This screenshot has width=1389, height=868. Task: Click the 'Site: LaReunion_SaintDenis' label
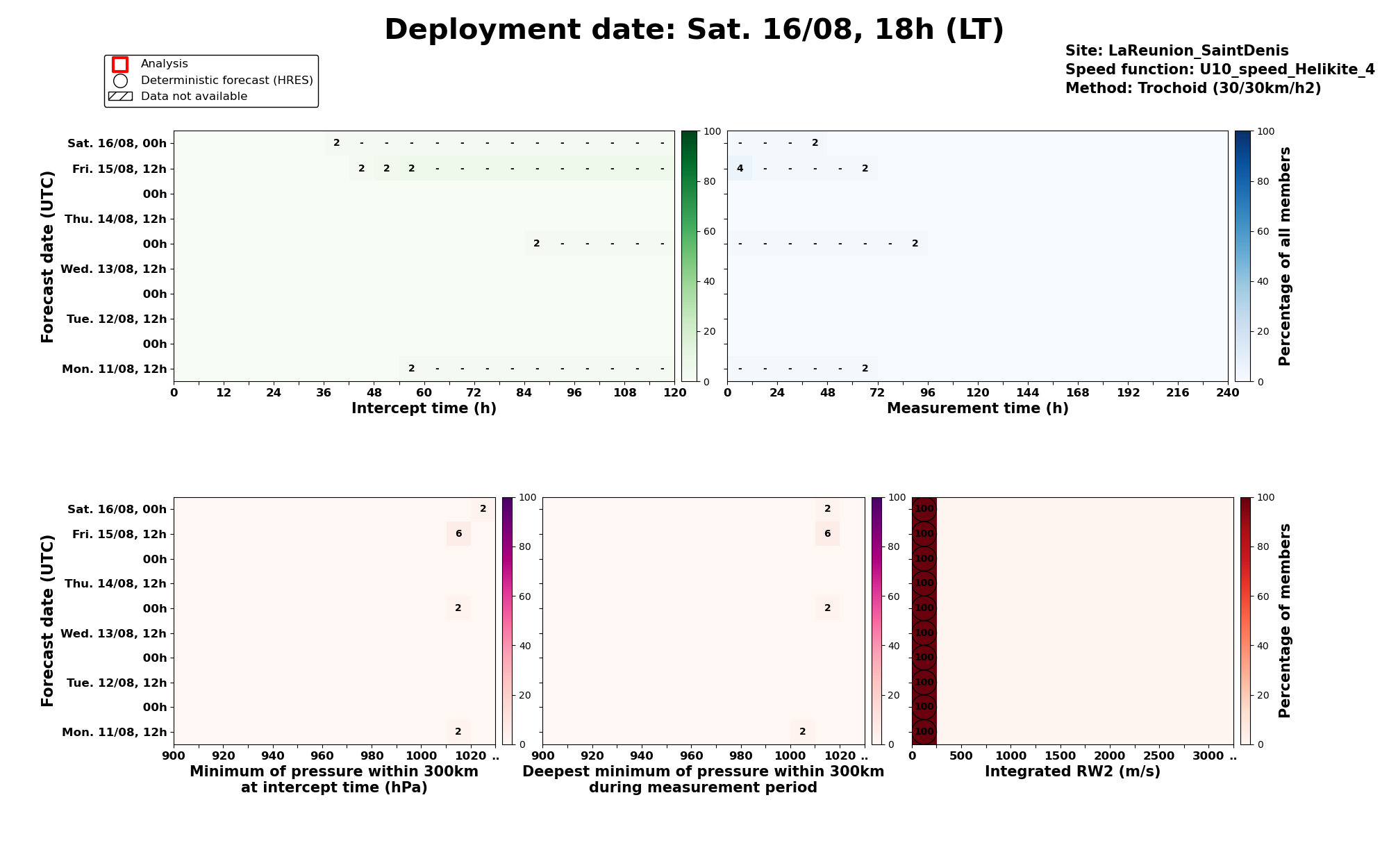click(x=1176, y=51)
